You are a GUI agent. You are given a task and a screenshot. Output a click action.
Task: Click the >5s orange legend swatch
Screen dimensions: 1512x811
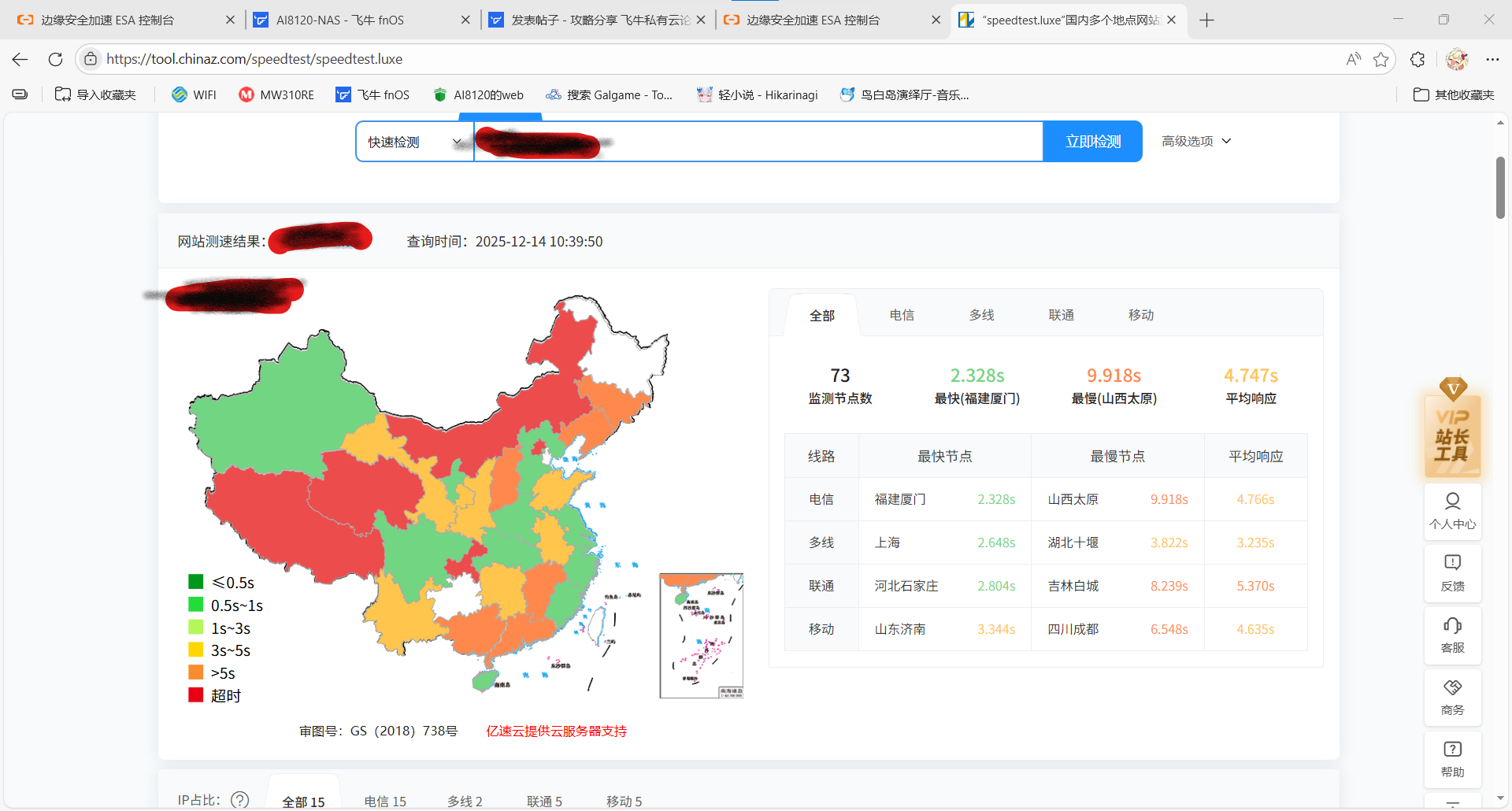click(x=196, y=672)
